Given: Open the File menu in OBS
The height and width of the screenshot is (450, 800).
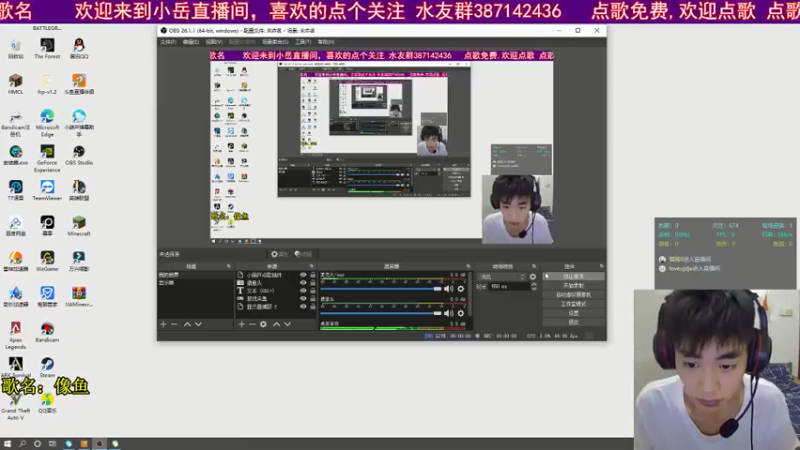Looking at the screenshot, I should (x=168, y=42).
